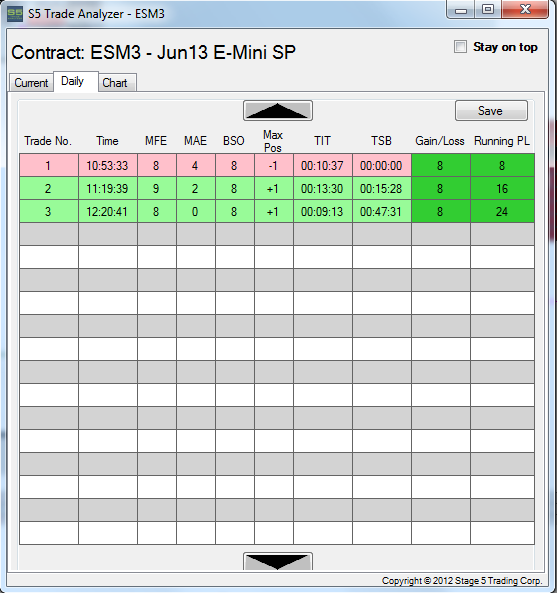Image resolution: width=557 pixels, height=593 pixels.
Task: Click the TSB value 00:00:00
Action: pos(382,165)
